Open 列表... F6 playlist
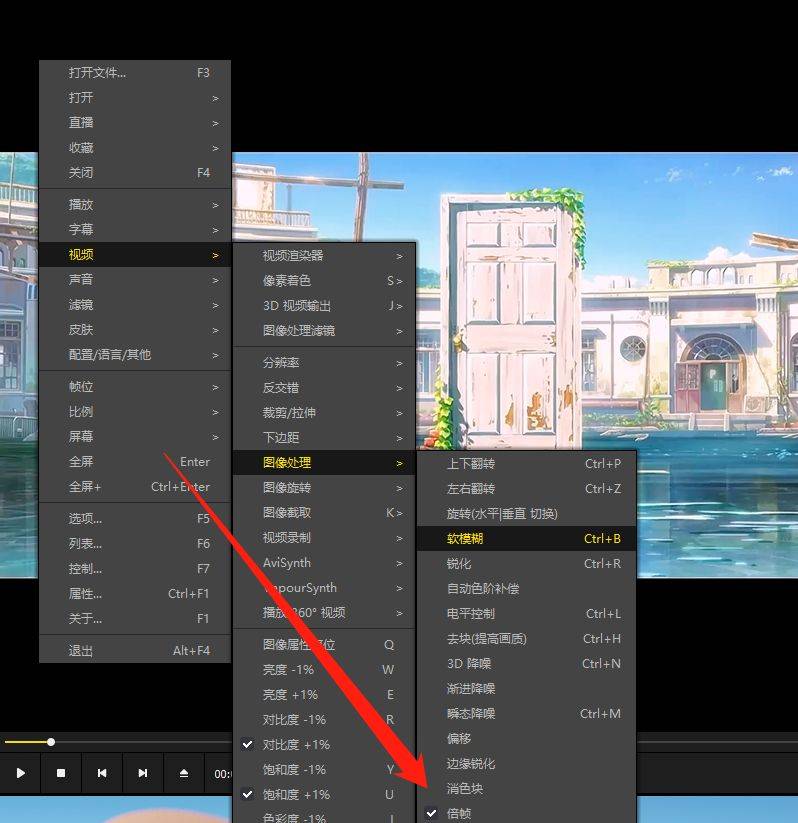The height and width of the screenshot is (823, 798). [135, 544]
